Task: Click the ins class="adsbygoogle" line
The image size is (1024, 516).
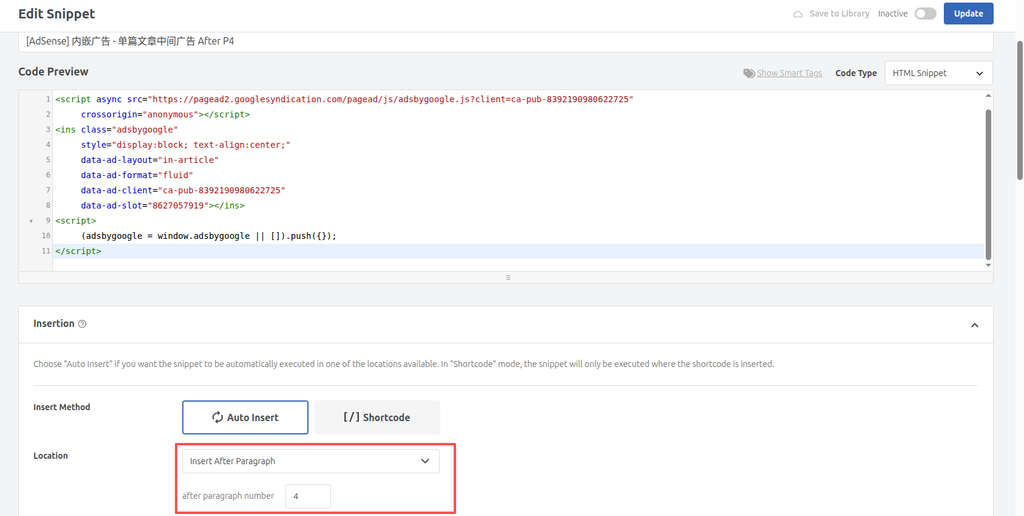Action: click(116, 129)
